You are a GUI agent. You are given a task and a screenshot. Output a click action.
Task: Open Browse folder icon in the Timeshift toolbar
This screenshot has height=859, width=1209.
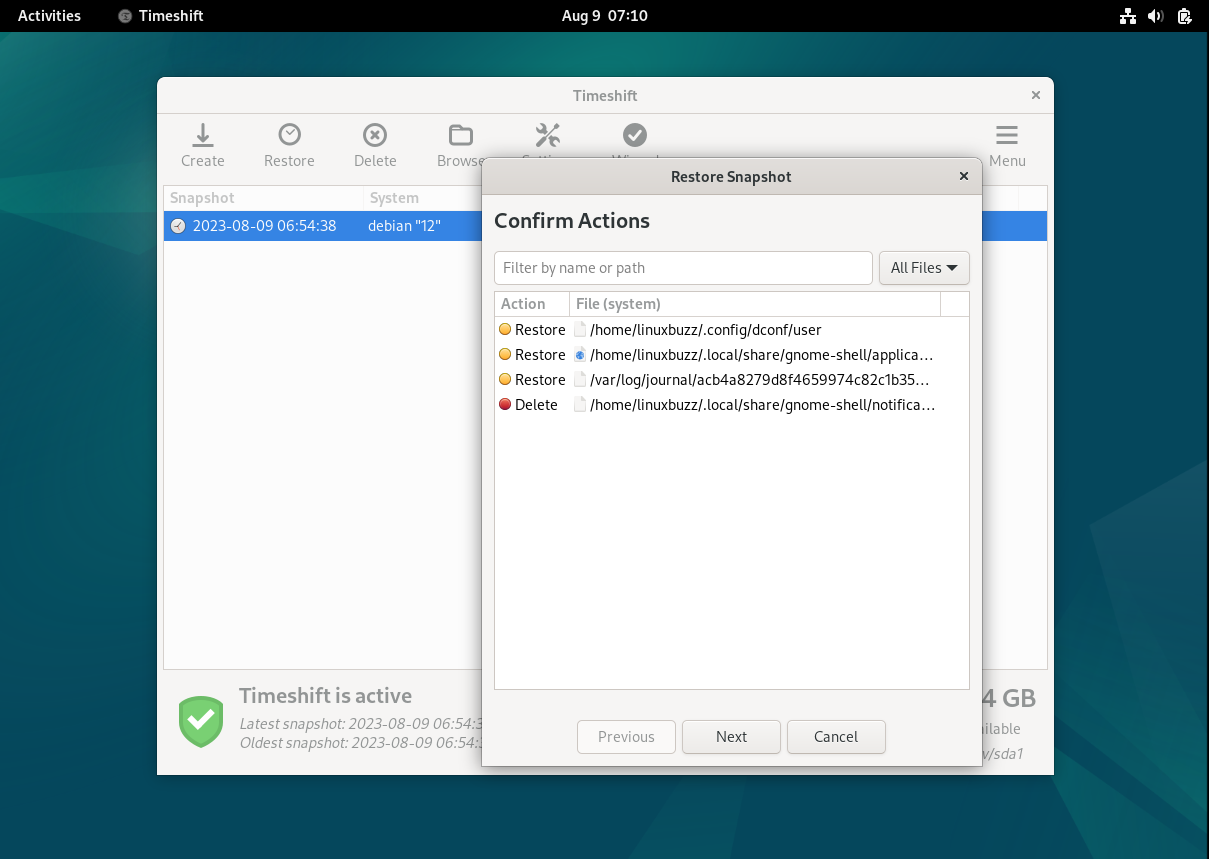click(461, 135)
